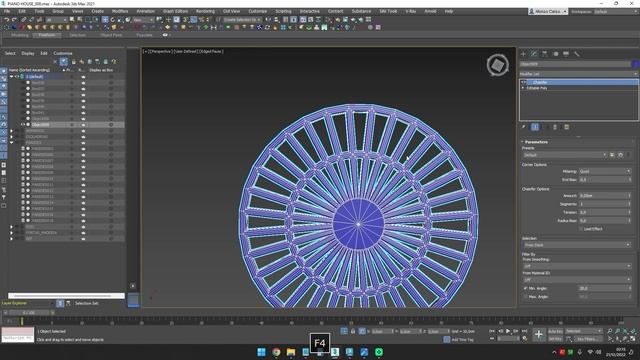Viewport: 640px width, 360px height.
Task: Open Chrome from the Windows taskbar
Action: coord(276,352)
